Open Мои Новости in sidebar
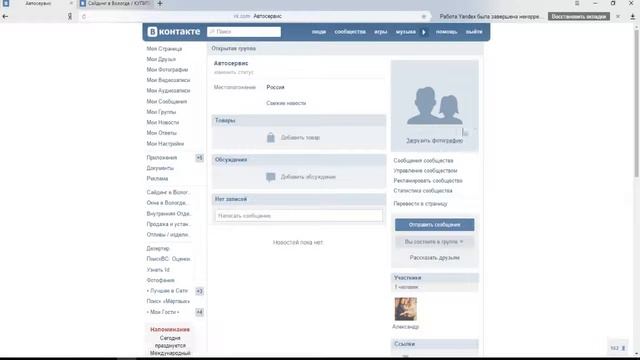Image resolution: width=640 pixels, height=360 pixels. point(162,122)
